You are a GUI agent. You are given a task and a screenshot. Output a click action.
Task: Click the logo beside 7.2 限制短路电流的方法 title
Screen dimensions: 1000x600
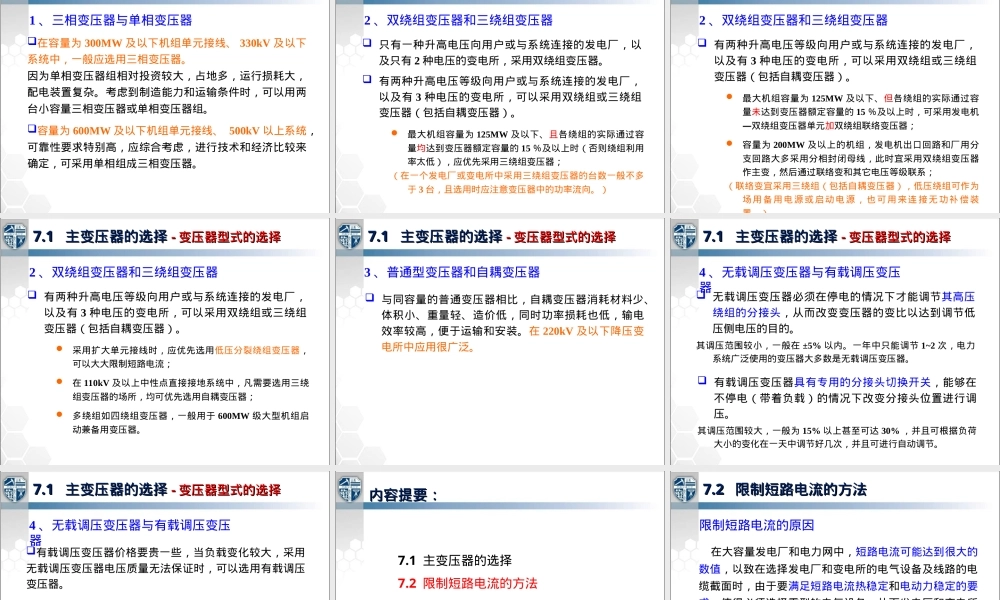pos(684,490)
